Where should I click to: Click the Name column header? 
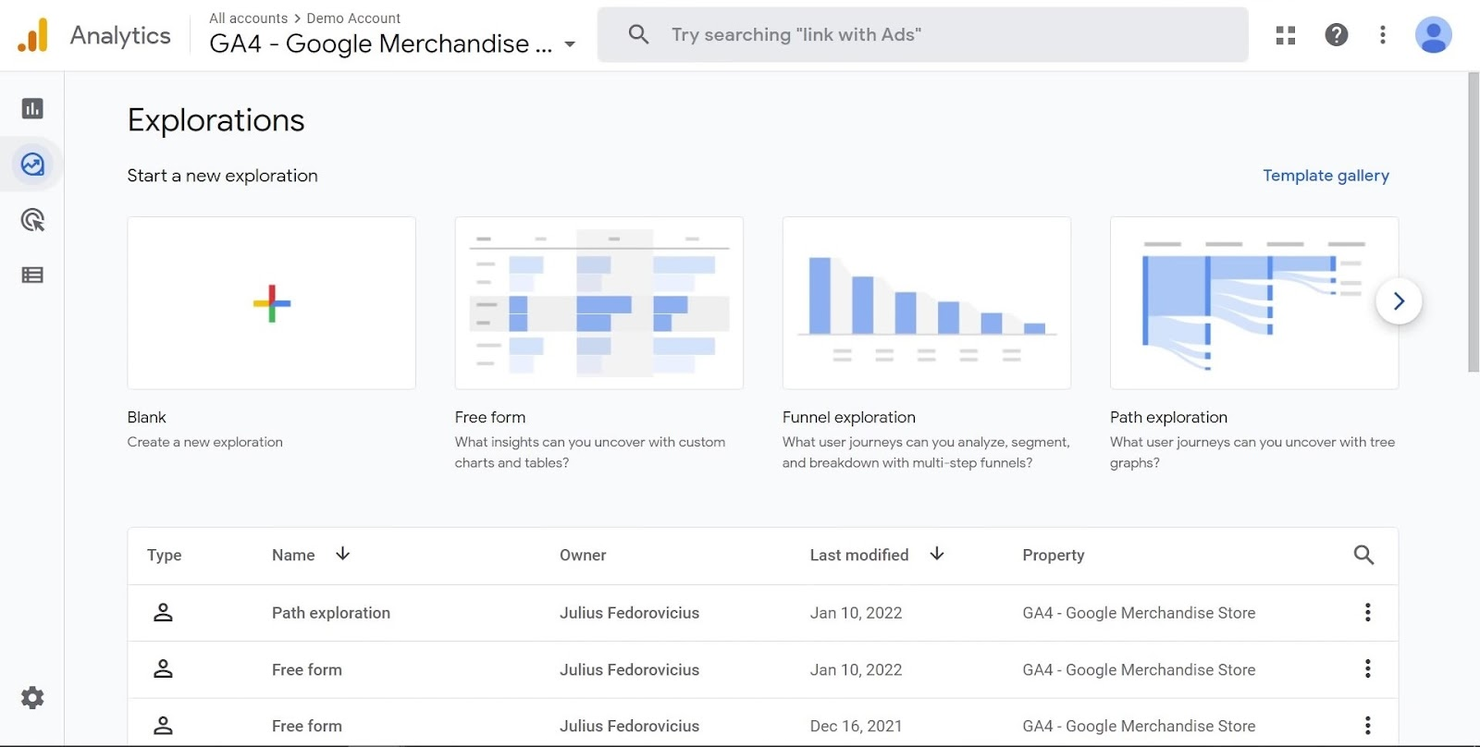tap(293, 555)
